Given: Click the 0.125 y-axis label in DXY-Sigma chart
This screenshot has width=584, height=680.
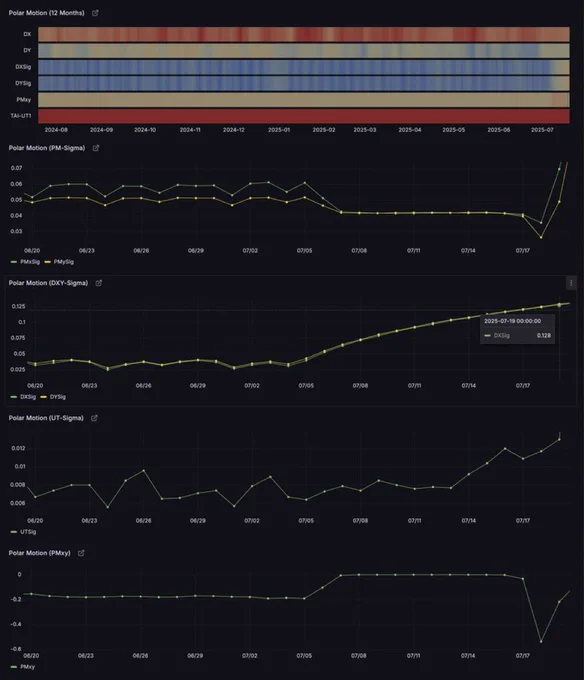Looking at the screenshot, I should pyautogui.click(x=18, y=306).
